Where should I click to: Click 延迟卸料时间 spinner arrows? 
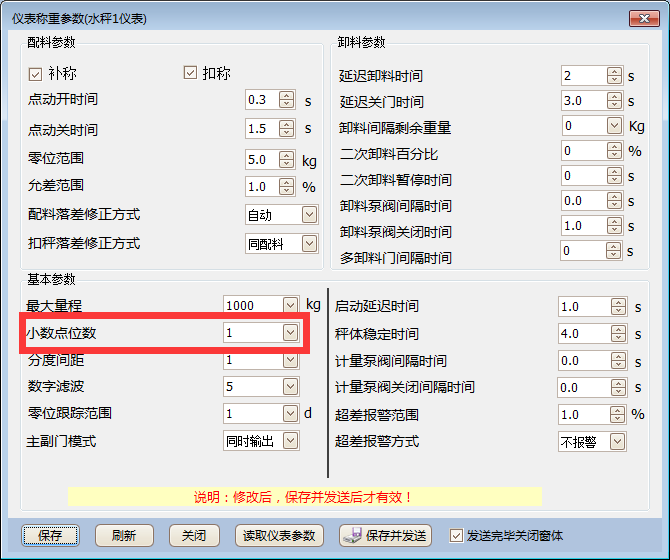[x=614, y=76]
